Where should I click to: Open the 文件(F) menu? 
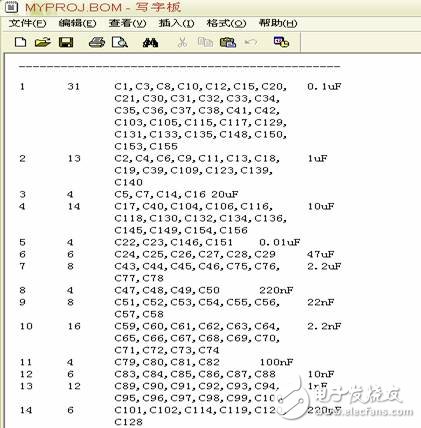pyautogui.click(x=27, y=23)
